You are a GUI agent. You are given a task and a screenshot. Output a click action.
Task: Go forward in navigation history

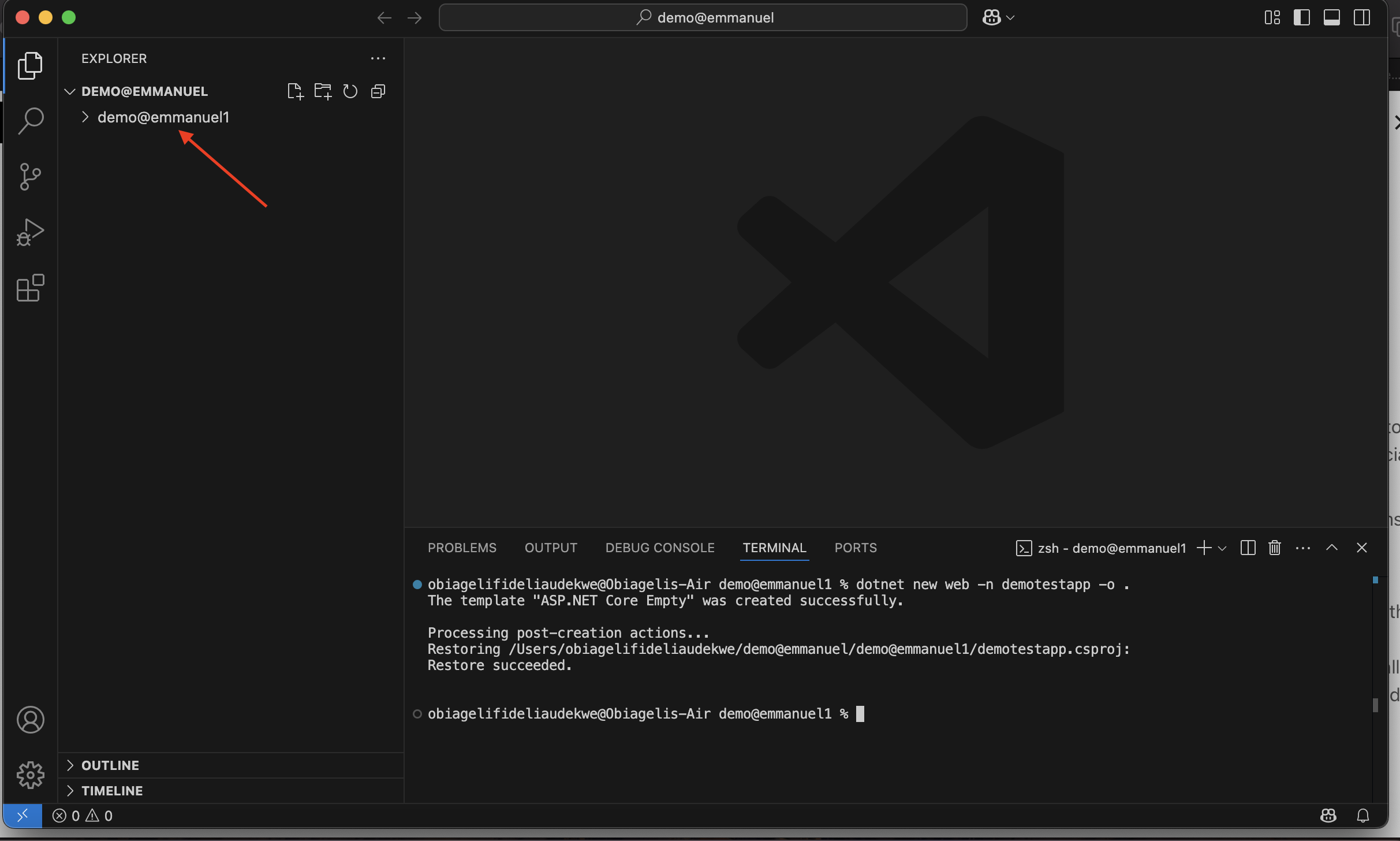415,18
